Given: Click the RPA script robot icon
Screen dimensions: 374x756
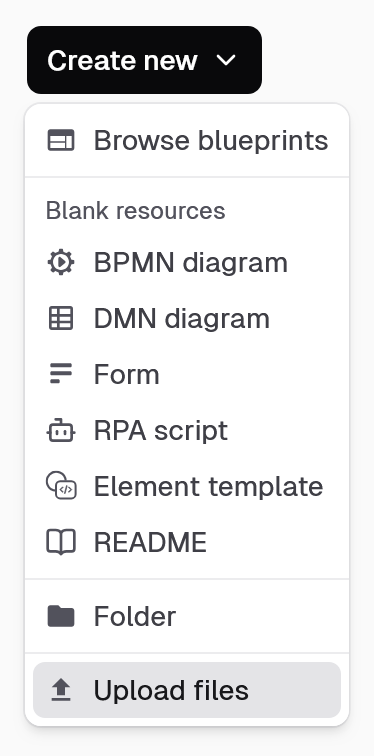Looking at the screenshot, I should click(x=61, y=430).
